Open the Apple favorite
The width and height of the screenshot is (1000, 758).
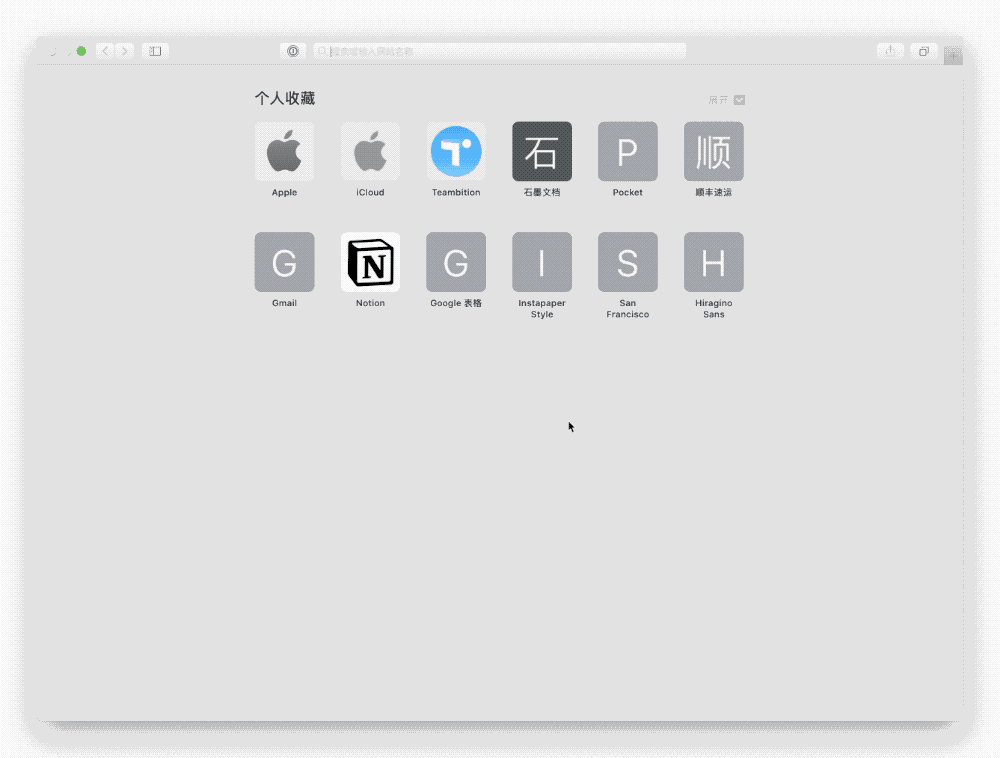click(x=284, y=152)
